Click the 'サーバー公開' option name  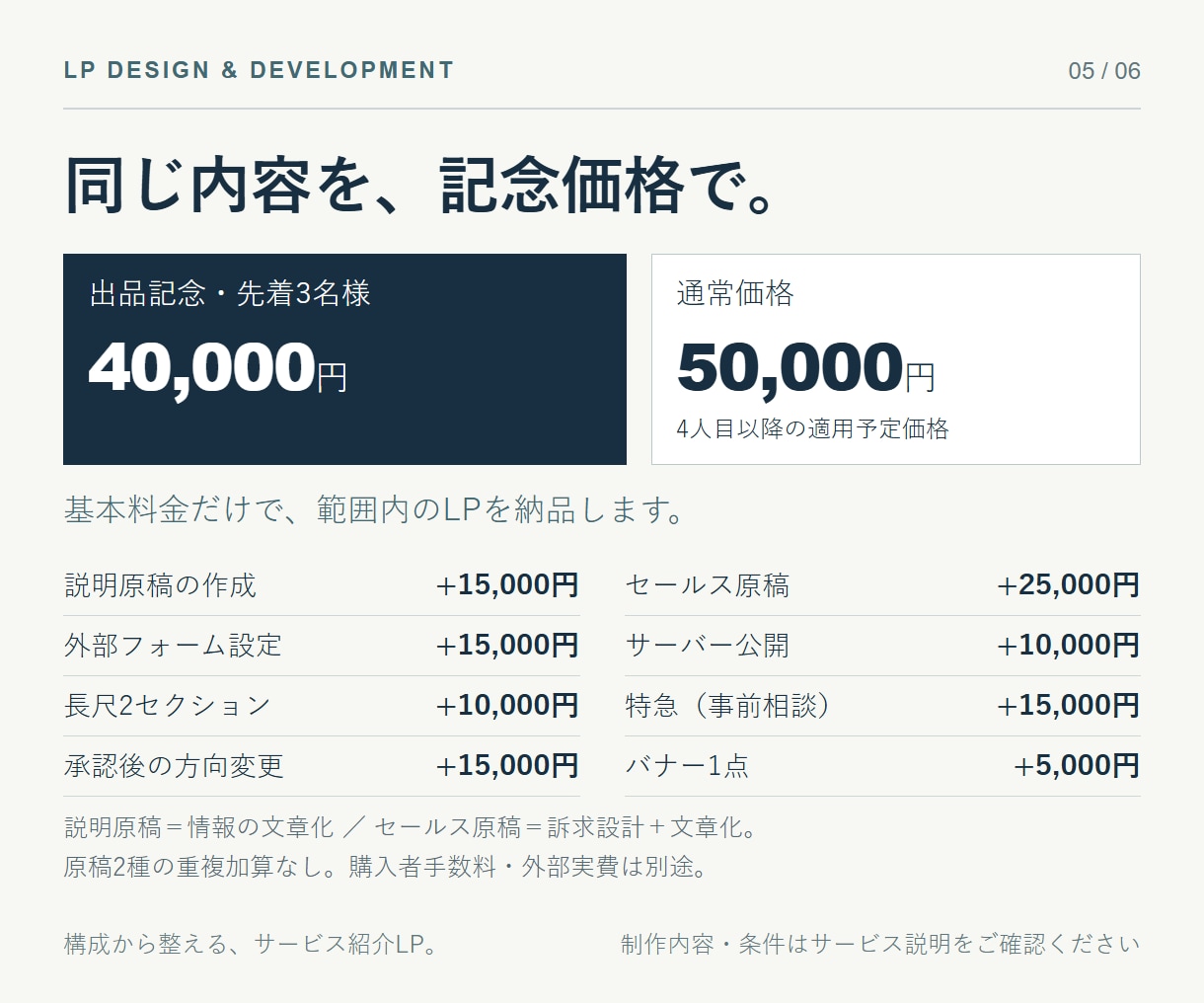(x=708, y=646)
